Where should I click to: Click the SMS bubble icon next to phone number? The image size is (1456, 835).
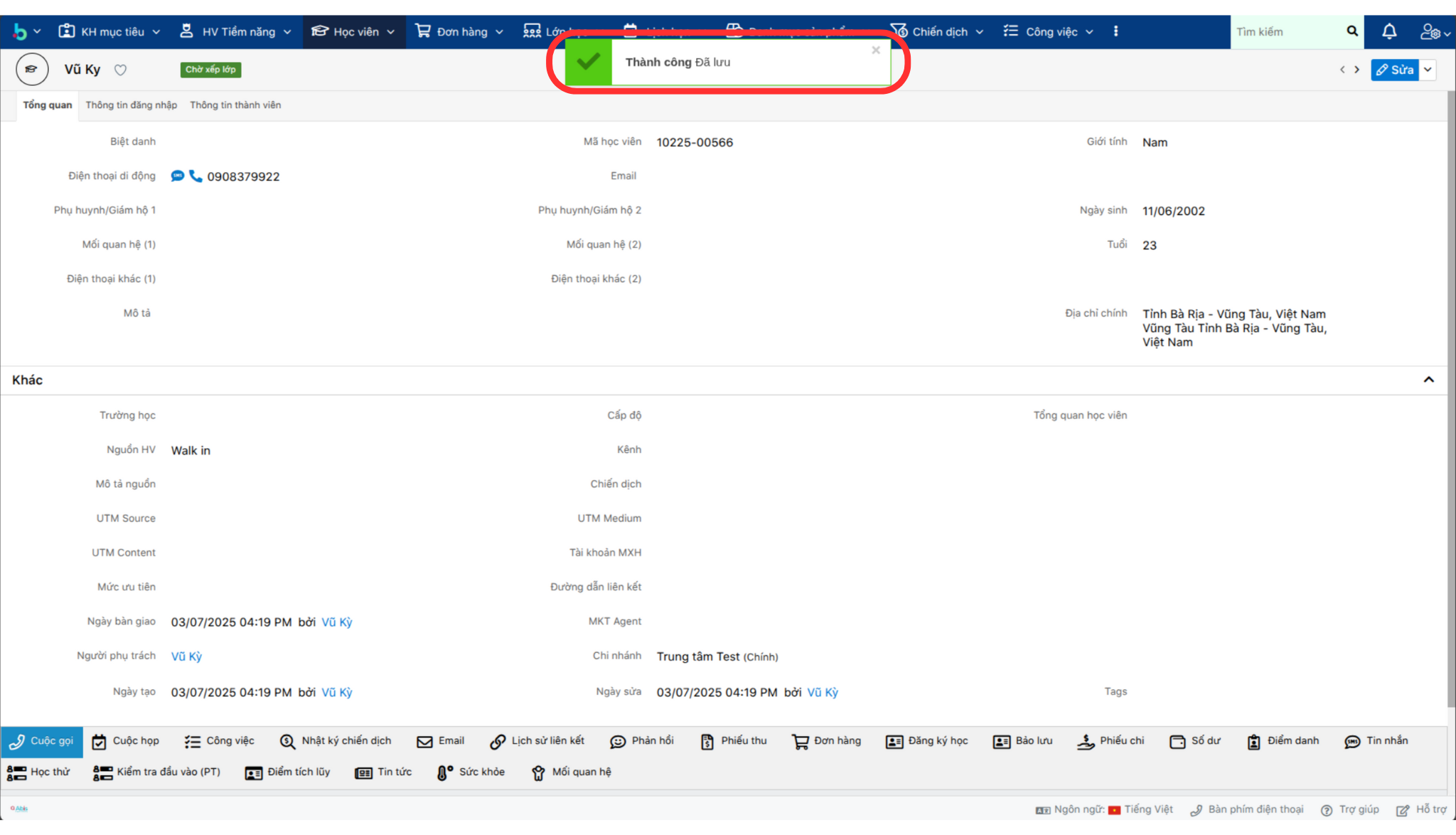tap(177, 176)
